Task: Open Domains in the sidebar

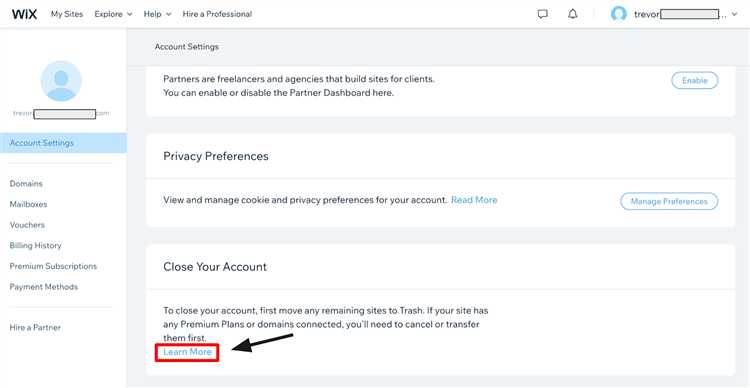Action: [26, 184]
